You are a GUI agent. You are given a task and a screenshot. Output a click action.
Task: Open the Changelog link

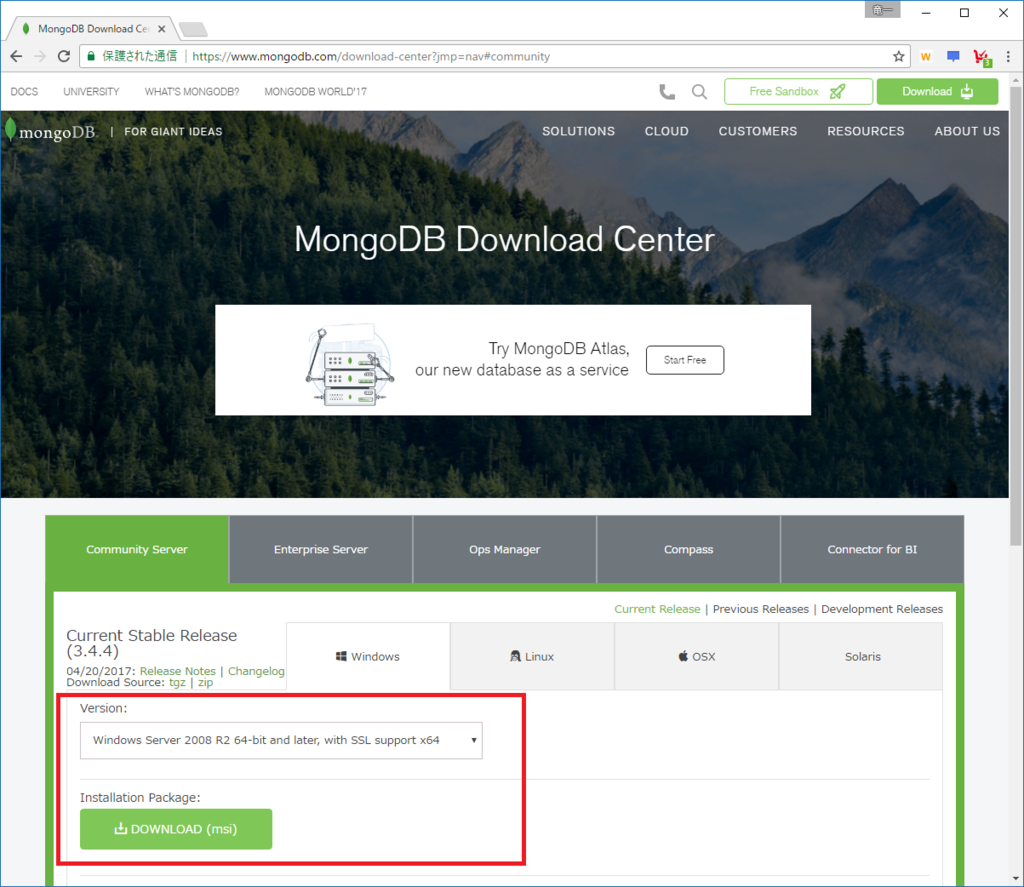click(x=256, y=671)
